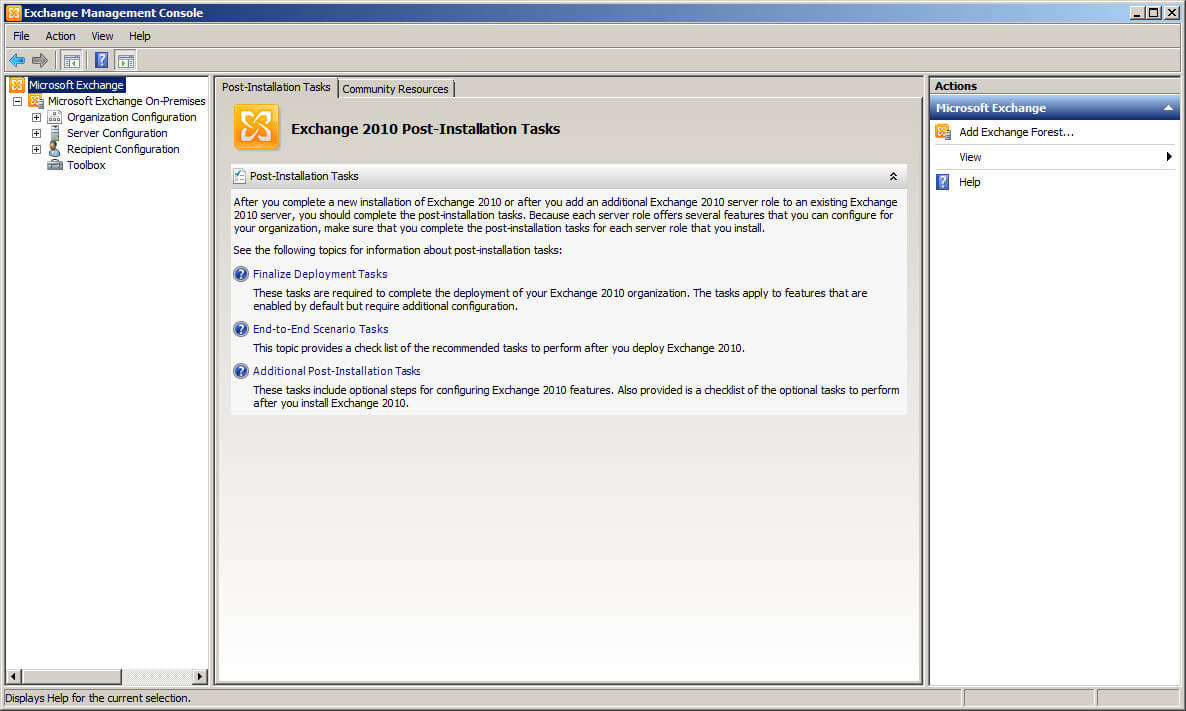The width and height of the screenshot is (1186, 711).
Task: Click the Recipient Configuration person icon
Action: (54, 149)
